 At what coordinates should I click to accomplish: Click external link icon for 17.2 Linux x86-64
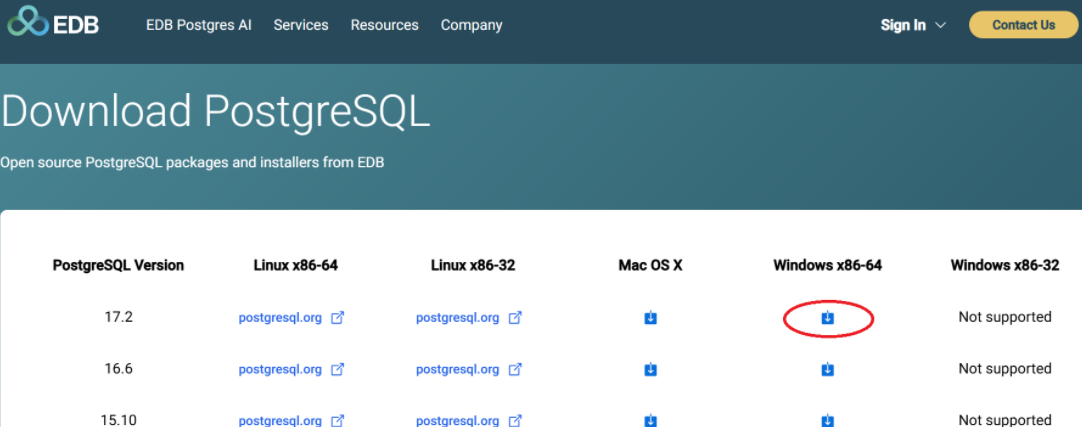(x=337, y=318)
